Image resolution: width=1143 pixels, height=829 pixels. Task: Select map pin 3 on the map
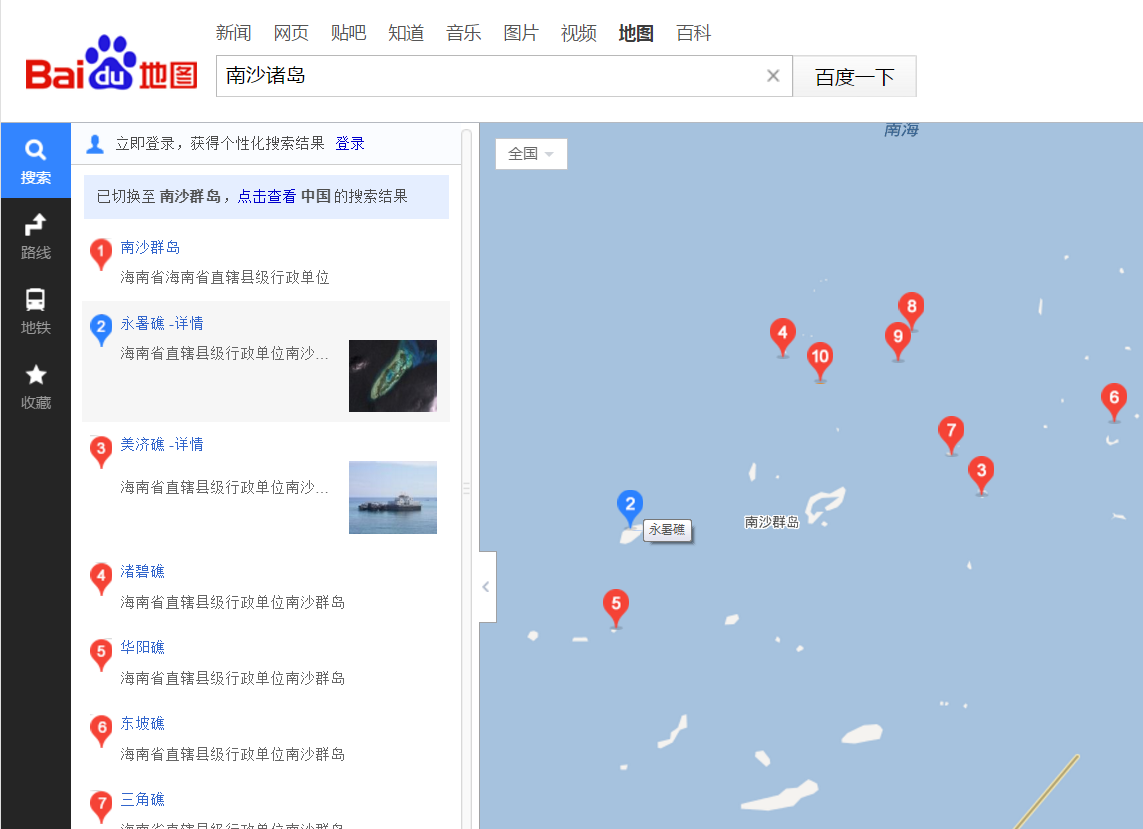tap(981, 475)
